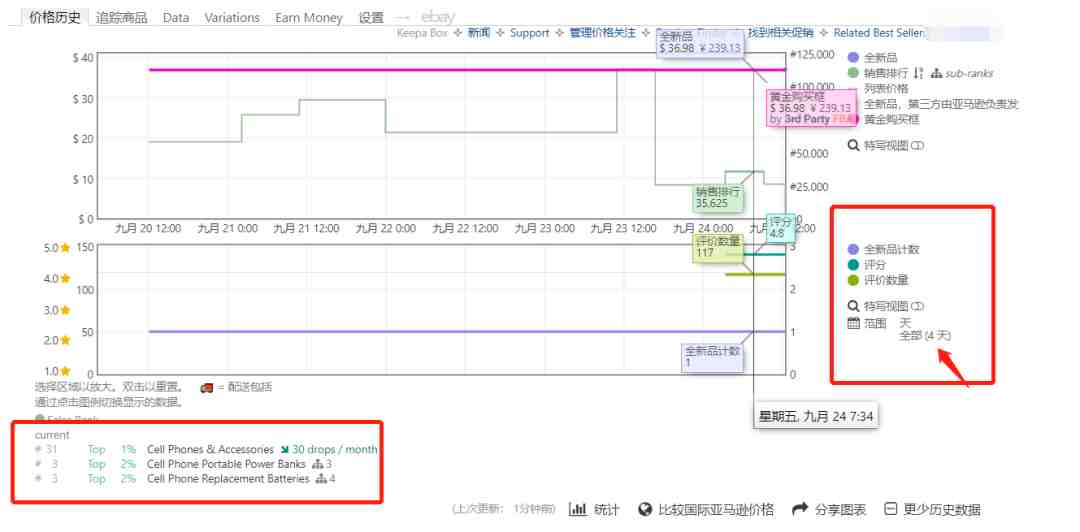Select the 全部 (4 天) range option
The image size is (1080, 532).
pyautogui.click(x=924, y=336)
